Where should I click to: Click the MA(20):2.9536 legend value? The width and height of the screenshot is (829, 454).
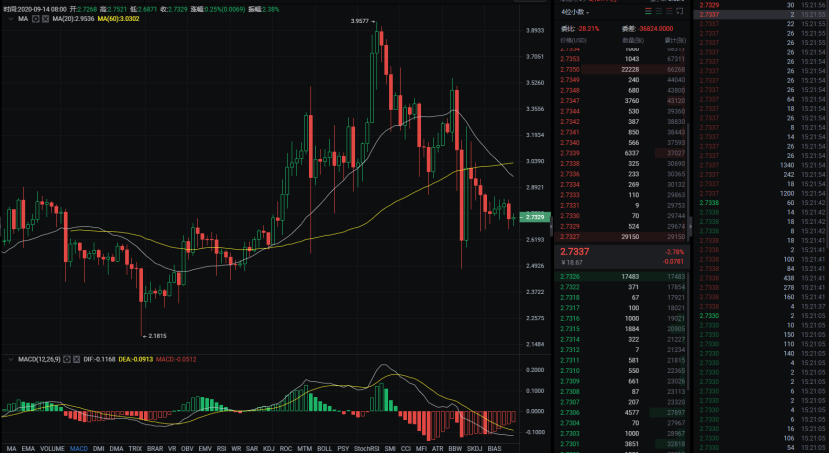[73, 18]
